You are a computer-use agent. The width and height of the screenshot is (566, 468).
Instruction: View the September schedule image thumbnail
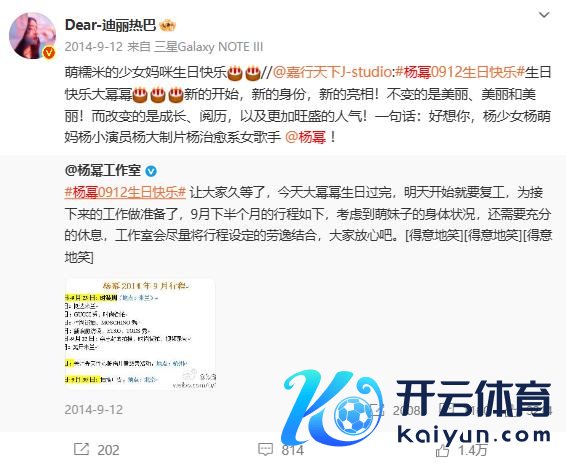(x=140, y=334)
